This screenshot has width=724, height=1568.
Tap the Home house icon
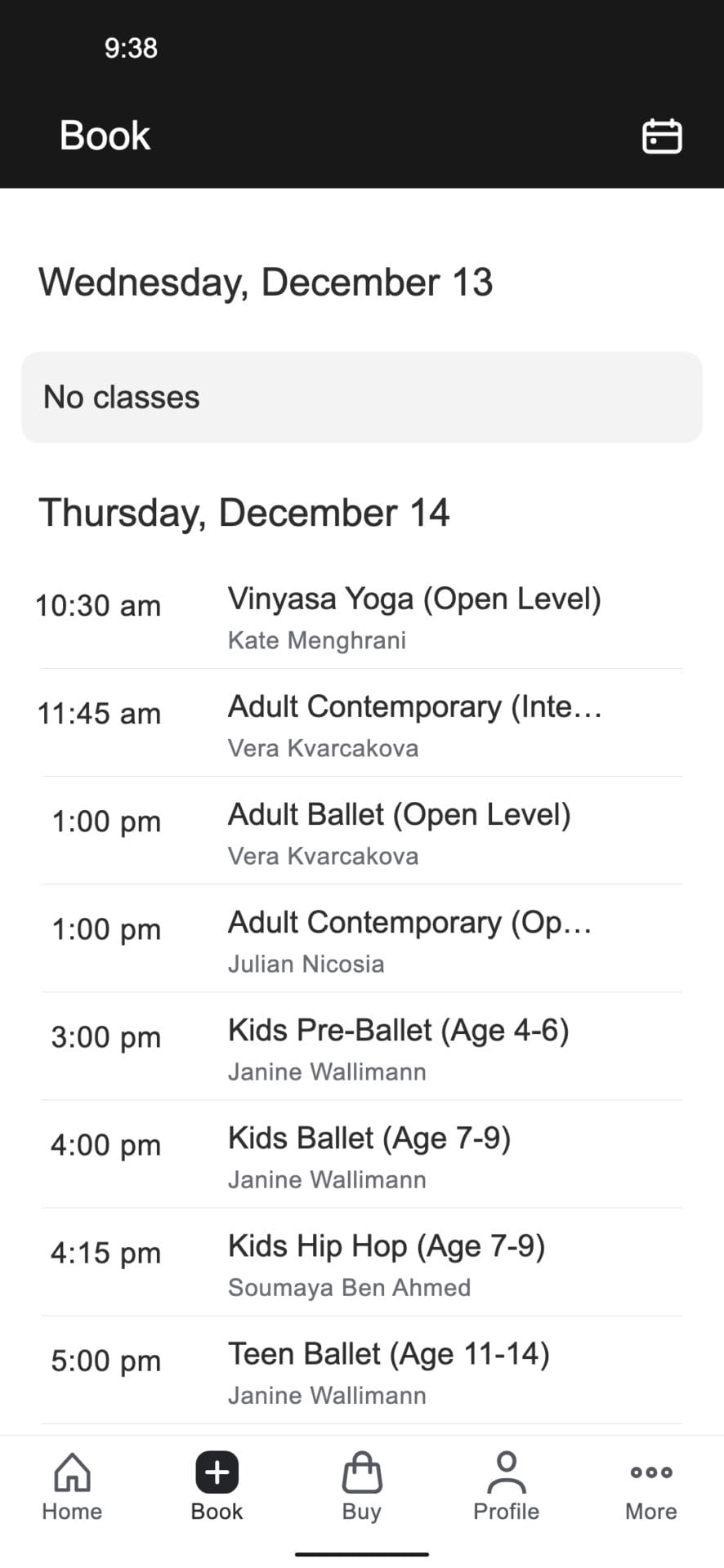pyautogui.click(x=72, y=1472)
